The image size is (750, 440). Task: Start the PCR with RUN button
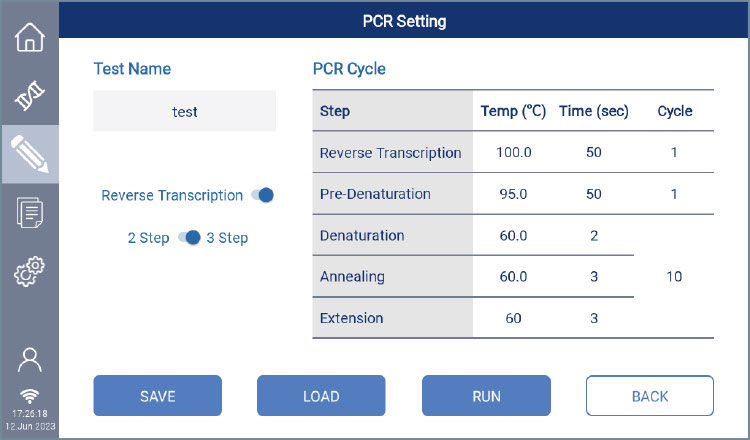[486, 396]
